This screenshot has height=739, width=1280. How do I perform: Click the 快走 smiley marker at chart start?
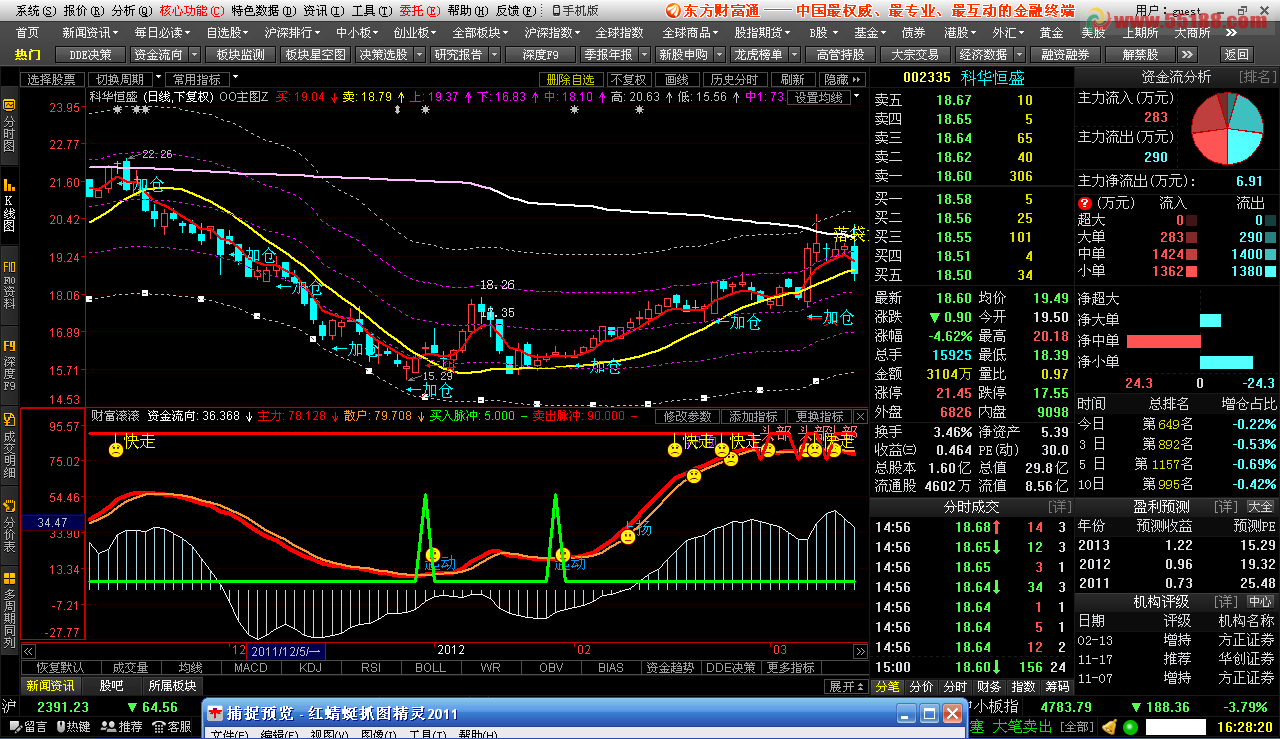click(x=116, y=450)
